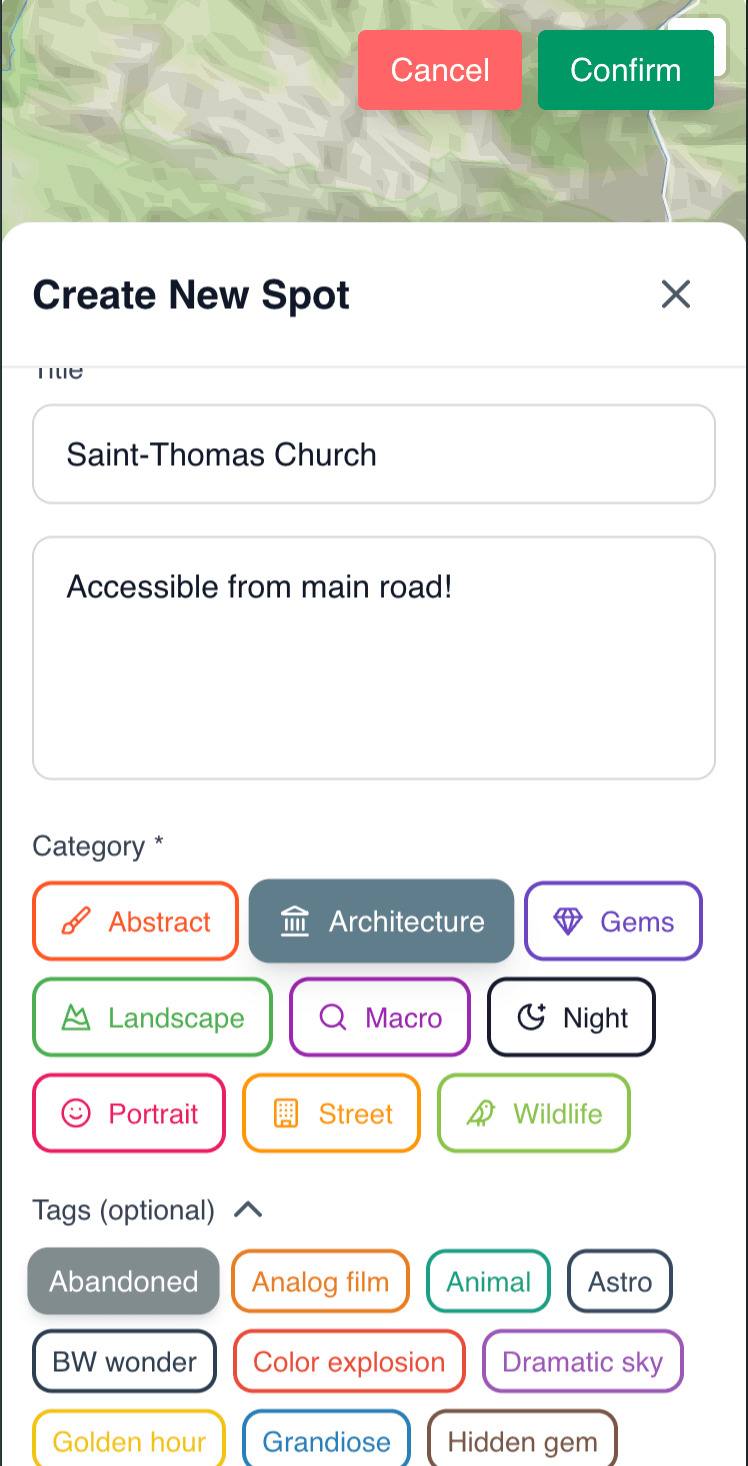Click the title field containing Saint-Thomas Church
The height and width of the screenshot is (1466, 748).
tap(373, 454)
